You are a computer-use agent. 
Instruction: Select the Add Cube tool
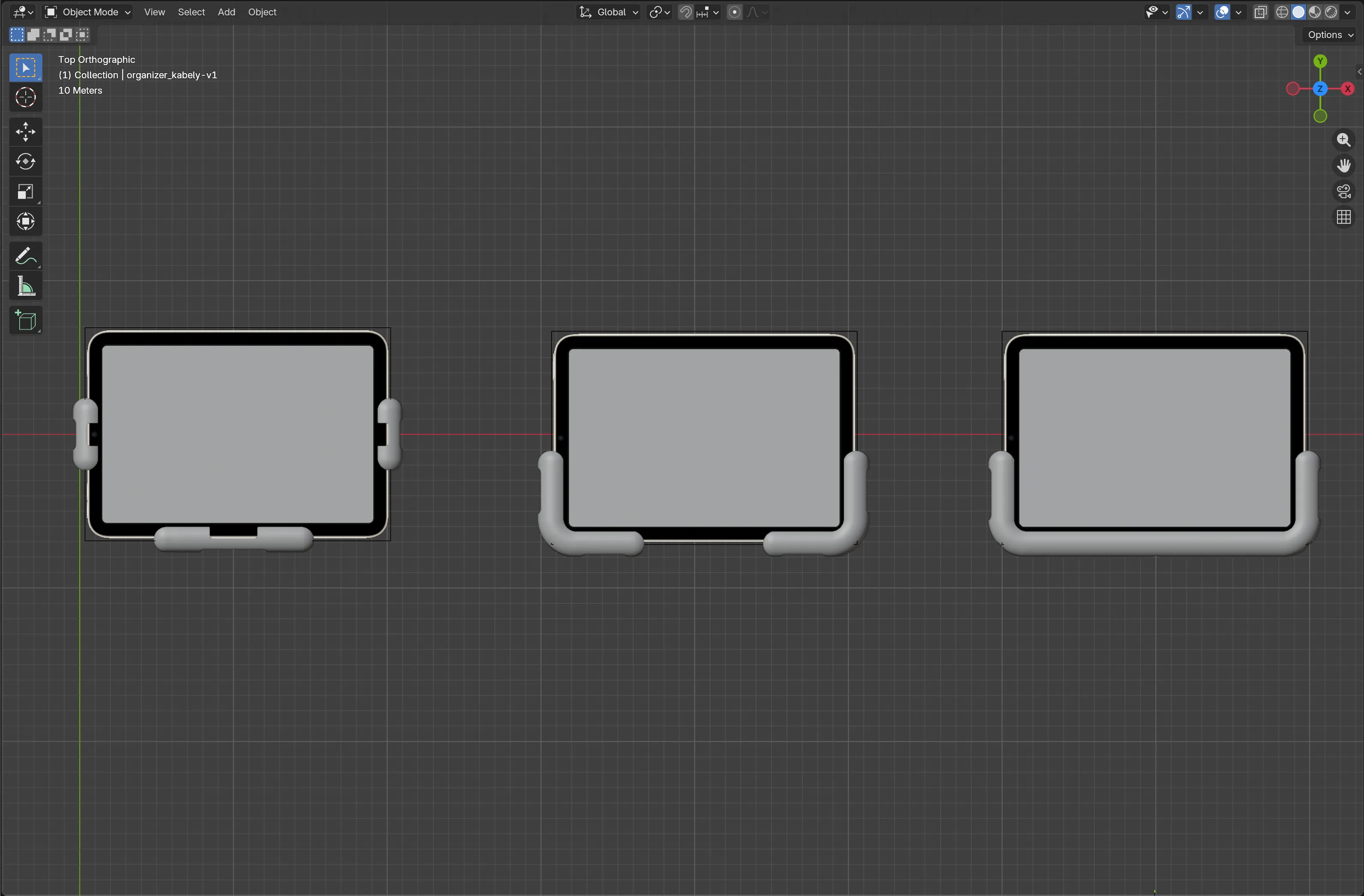click(x=25, y=320)
